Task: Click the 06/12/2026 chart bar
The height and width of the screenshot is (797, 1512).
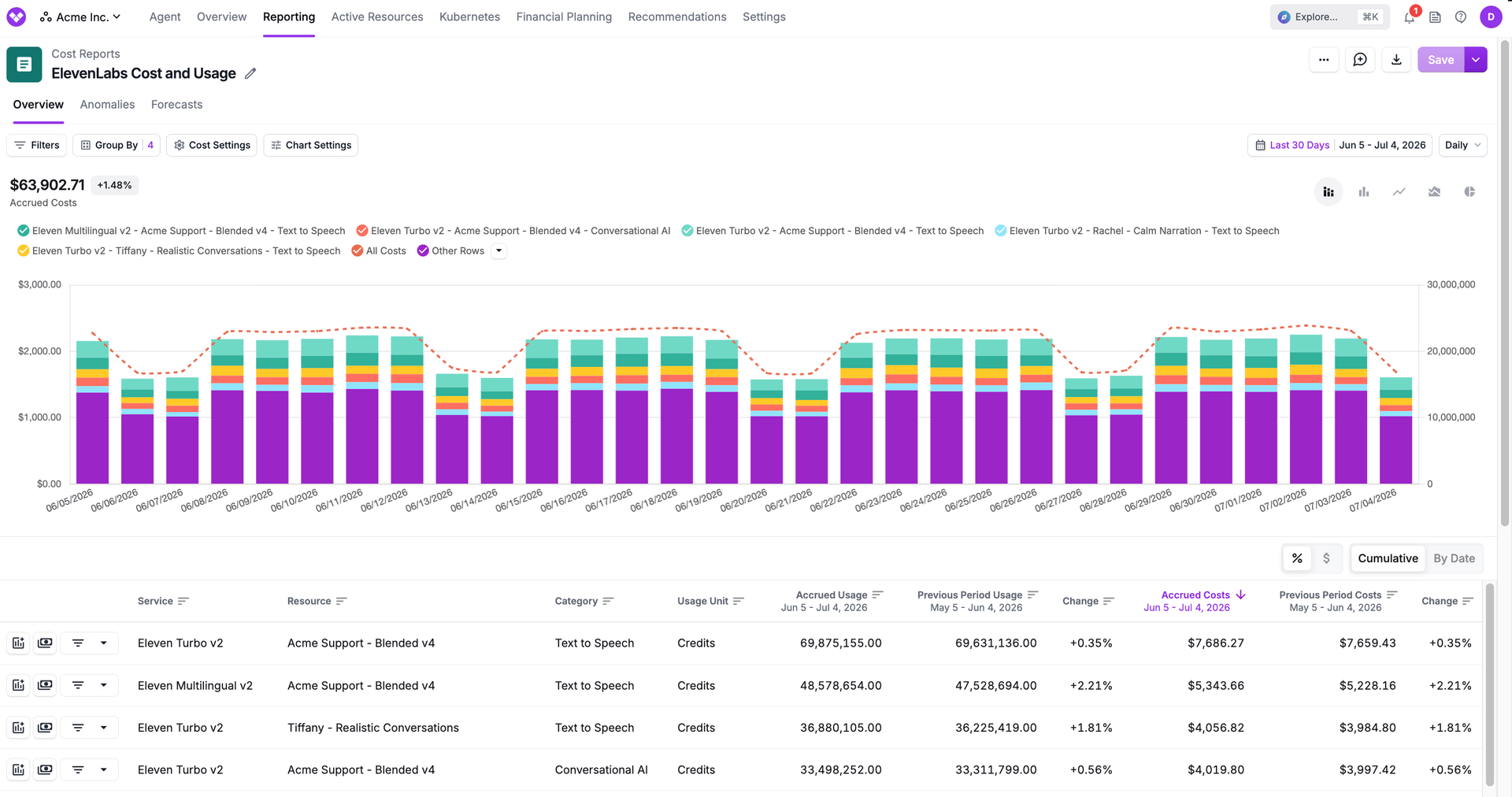Action: click(x=407, y=410)
